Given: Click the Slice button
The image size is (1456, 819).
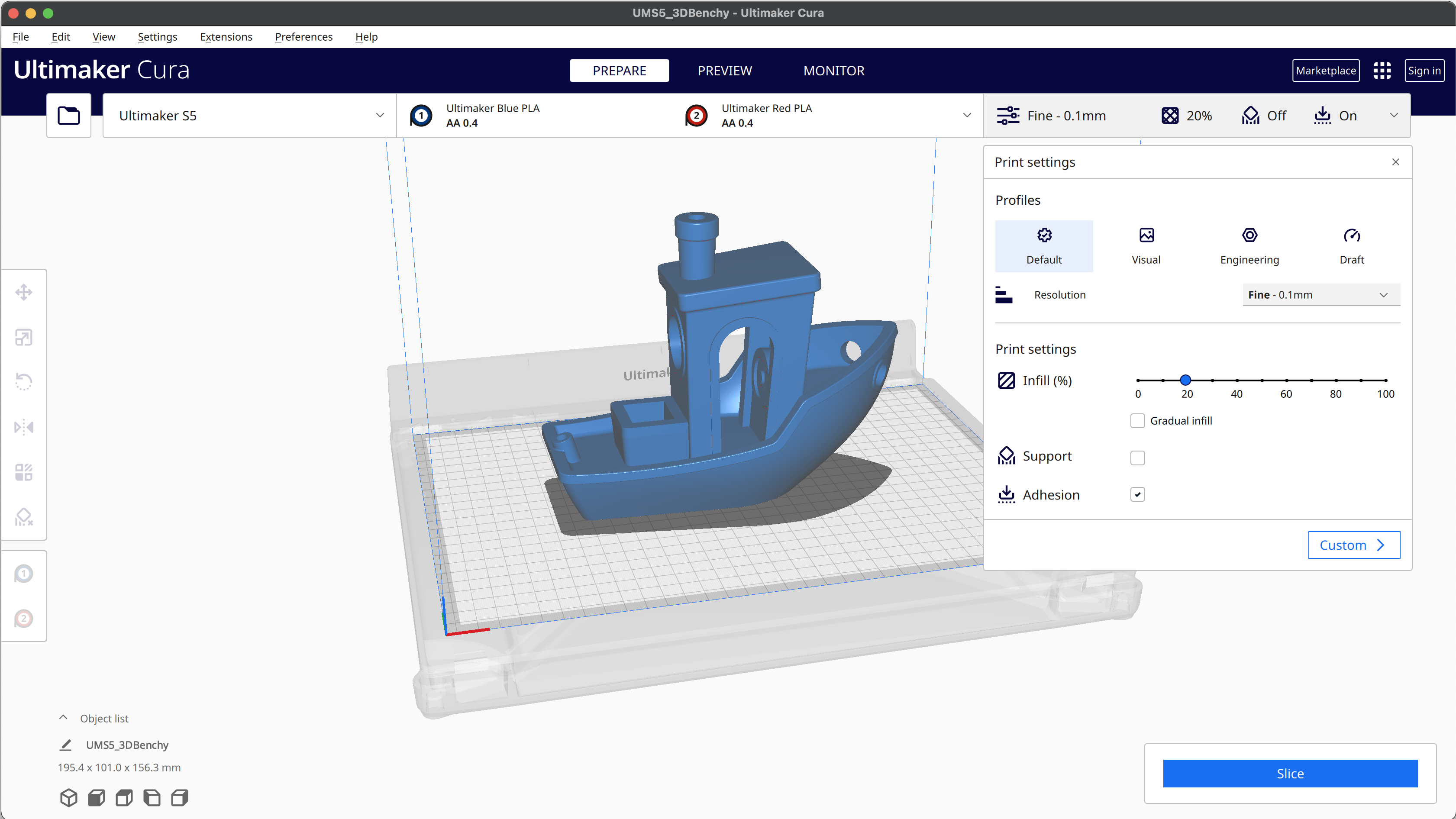Looking at the screenshot, I should tap(1290, 773).
